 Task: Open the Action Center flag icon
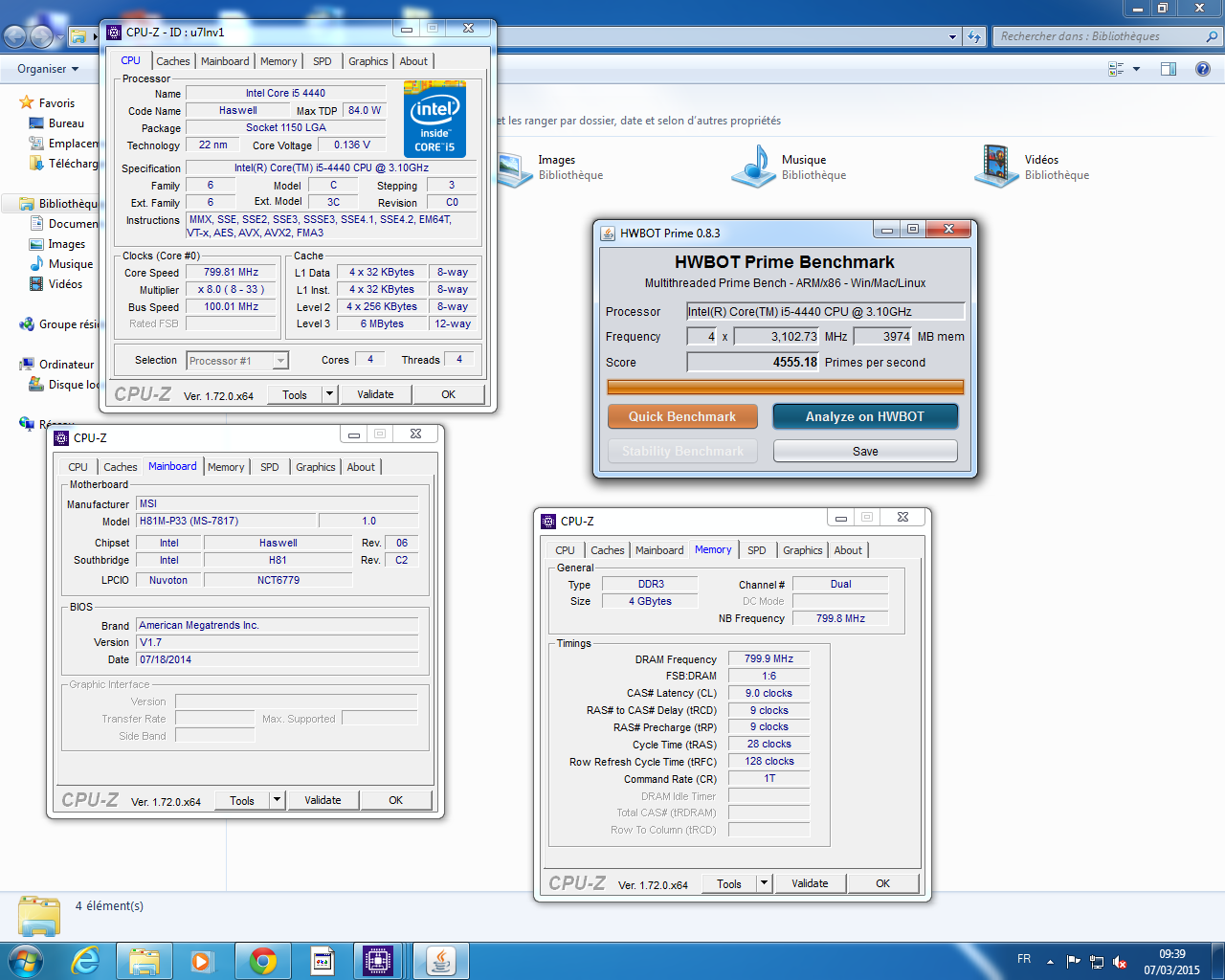click(x=1074, y=962)
